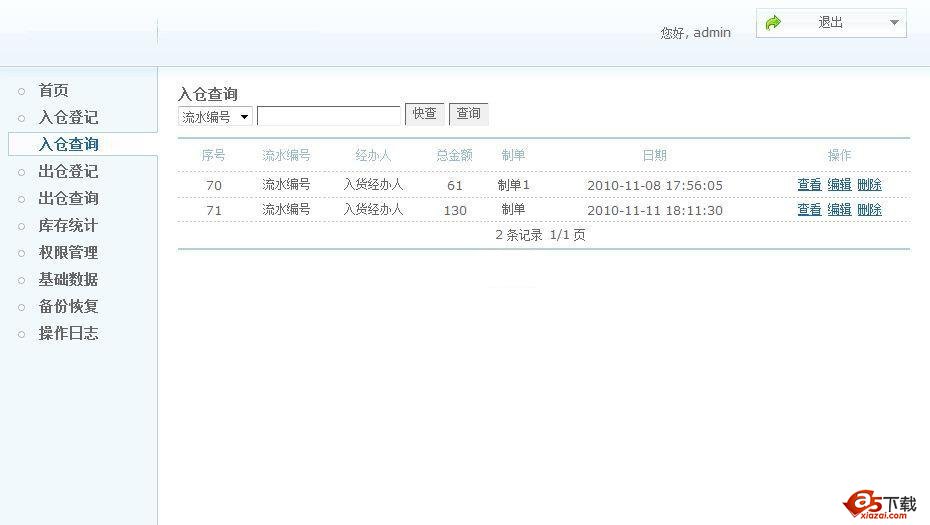
Task: Click the 日期 column header
Action: [655, 155]
